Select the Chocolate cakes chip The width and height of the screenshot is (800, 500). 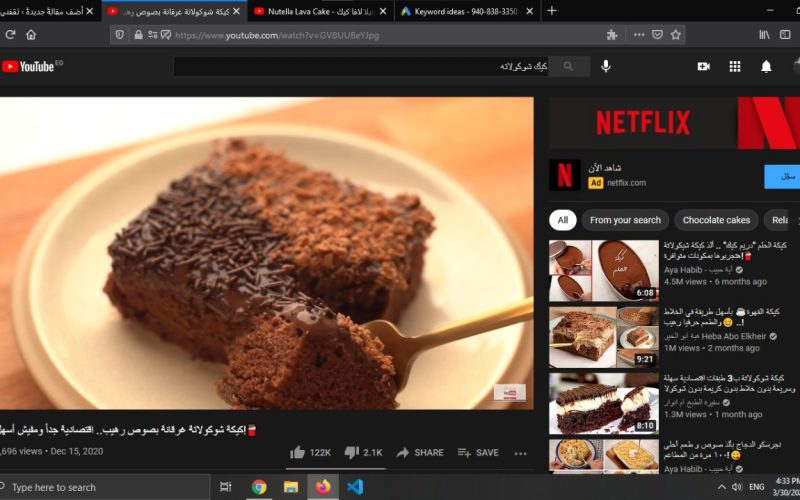pos(716,220)
